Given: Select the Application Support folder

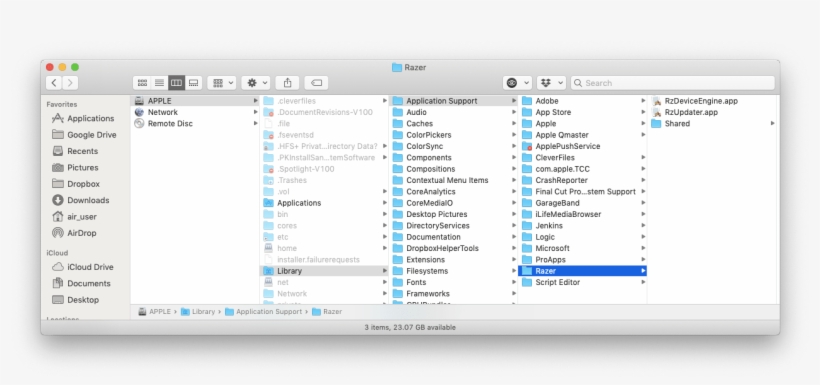Looking at the screenshot, I should point(454,101).
